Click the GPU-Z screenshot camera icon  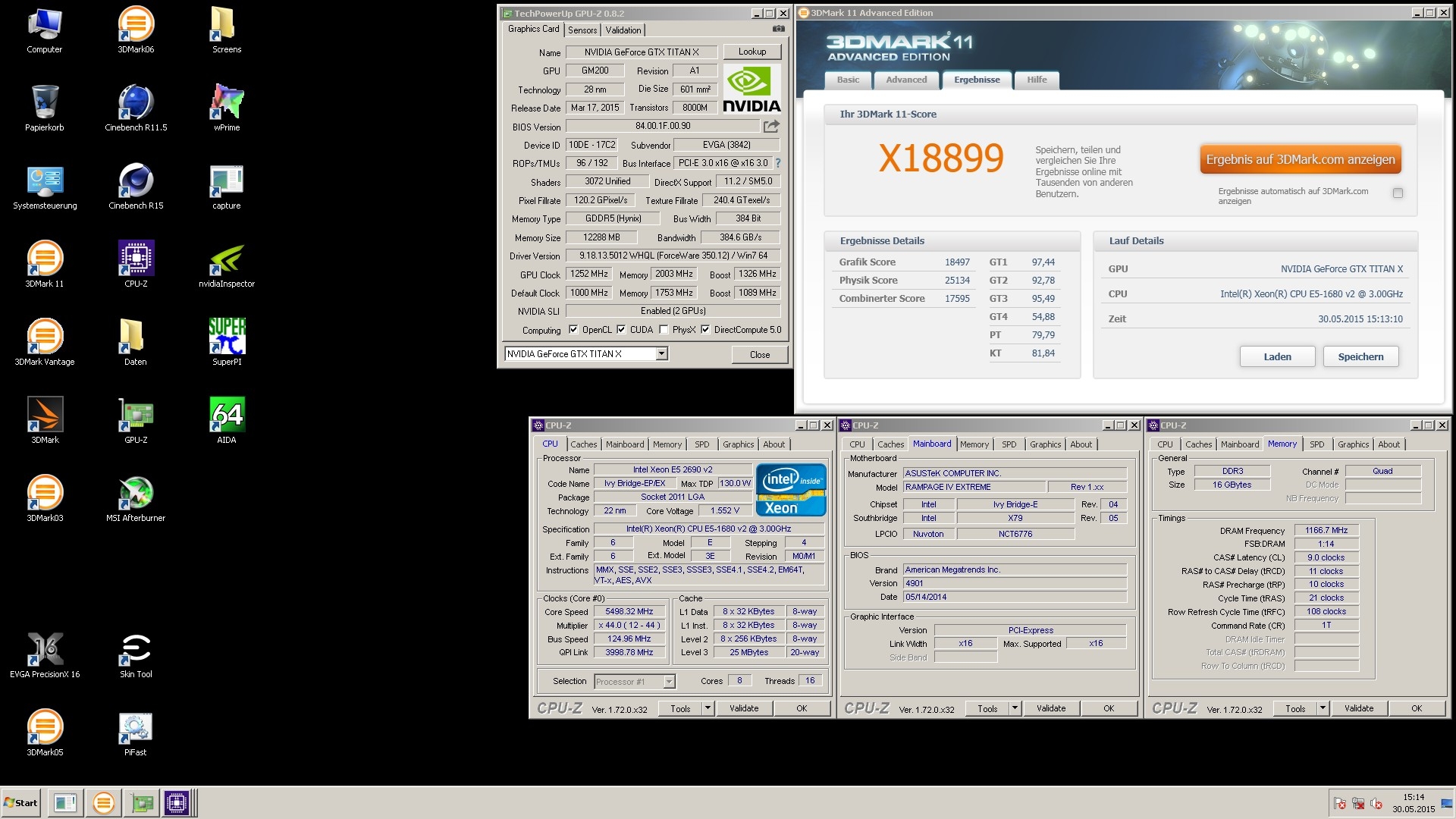[x=778, y=29]
